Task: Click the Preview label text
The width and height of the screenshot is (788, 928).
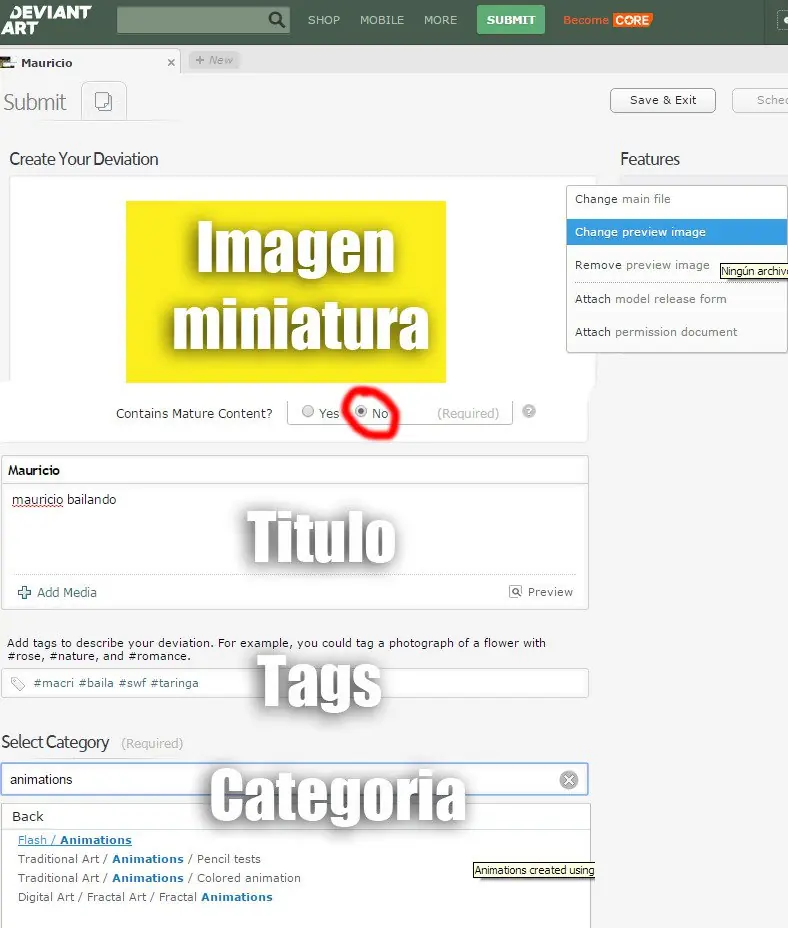Action: (x=550, y=592)
